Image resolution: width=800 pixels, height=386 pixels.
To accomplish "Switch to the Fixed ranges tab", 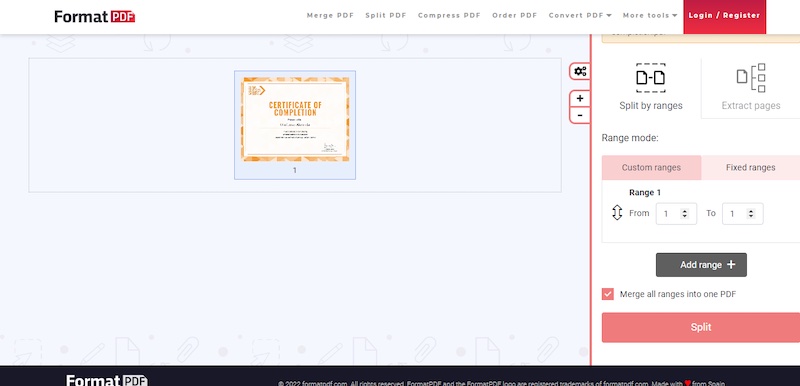I will click(x=751, y=167).
